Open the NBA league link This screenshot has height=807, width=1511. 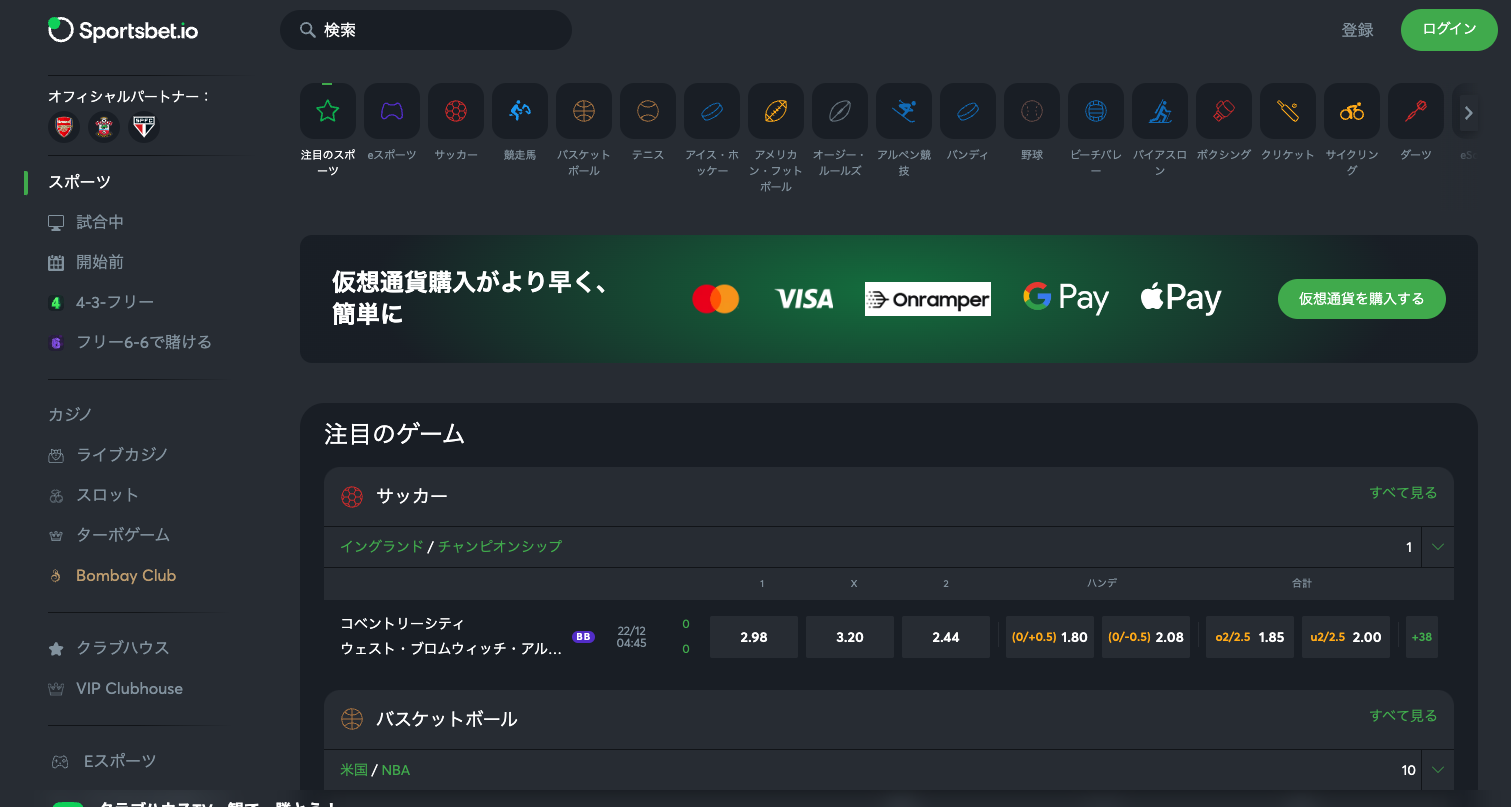(x=396, y=769)
